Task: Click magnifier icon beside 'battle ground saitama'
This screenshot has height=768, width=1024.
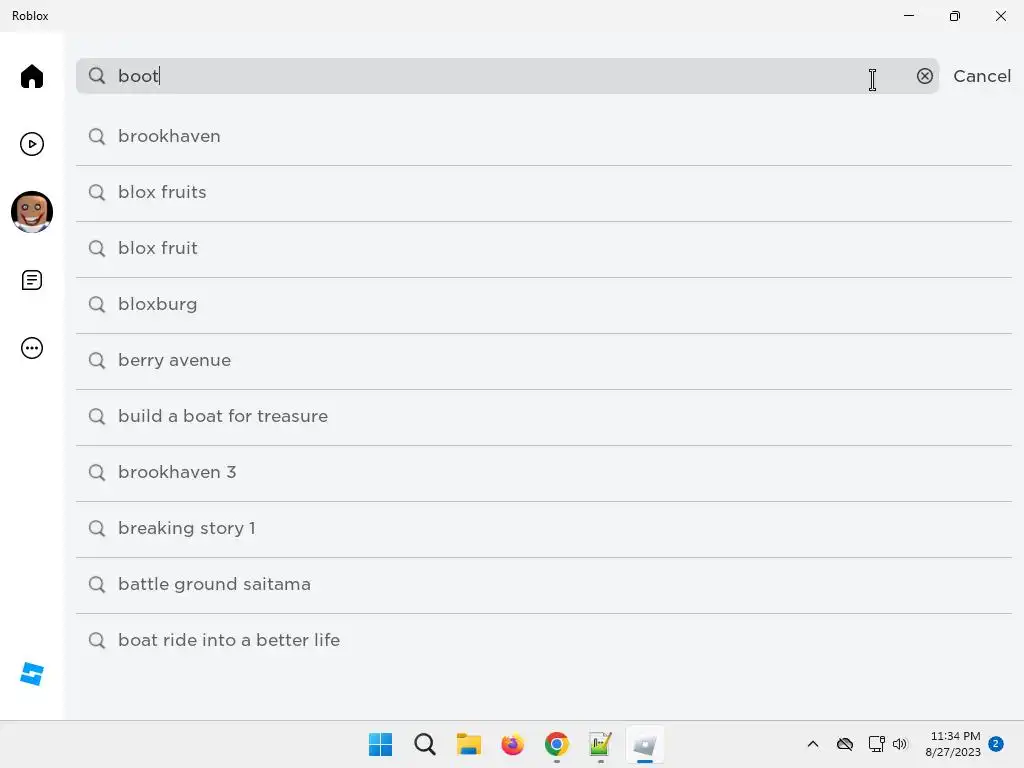Action: click(x=97, y=584)
